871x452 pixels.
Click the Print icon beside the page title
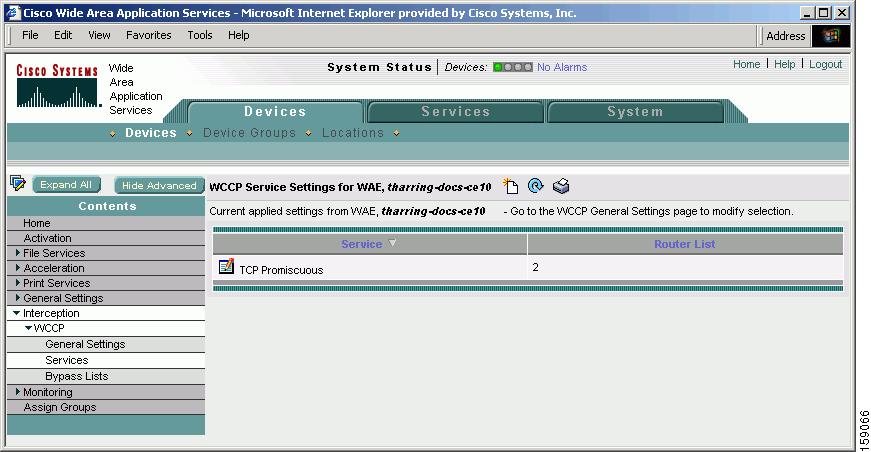click(x=561, y=186)
